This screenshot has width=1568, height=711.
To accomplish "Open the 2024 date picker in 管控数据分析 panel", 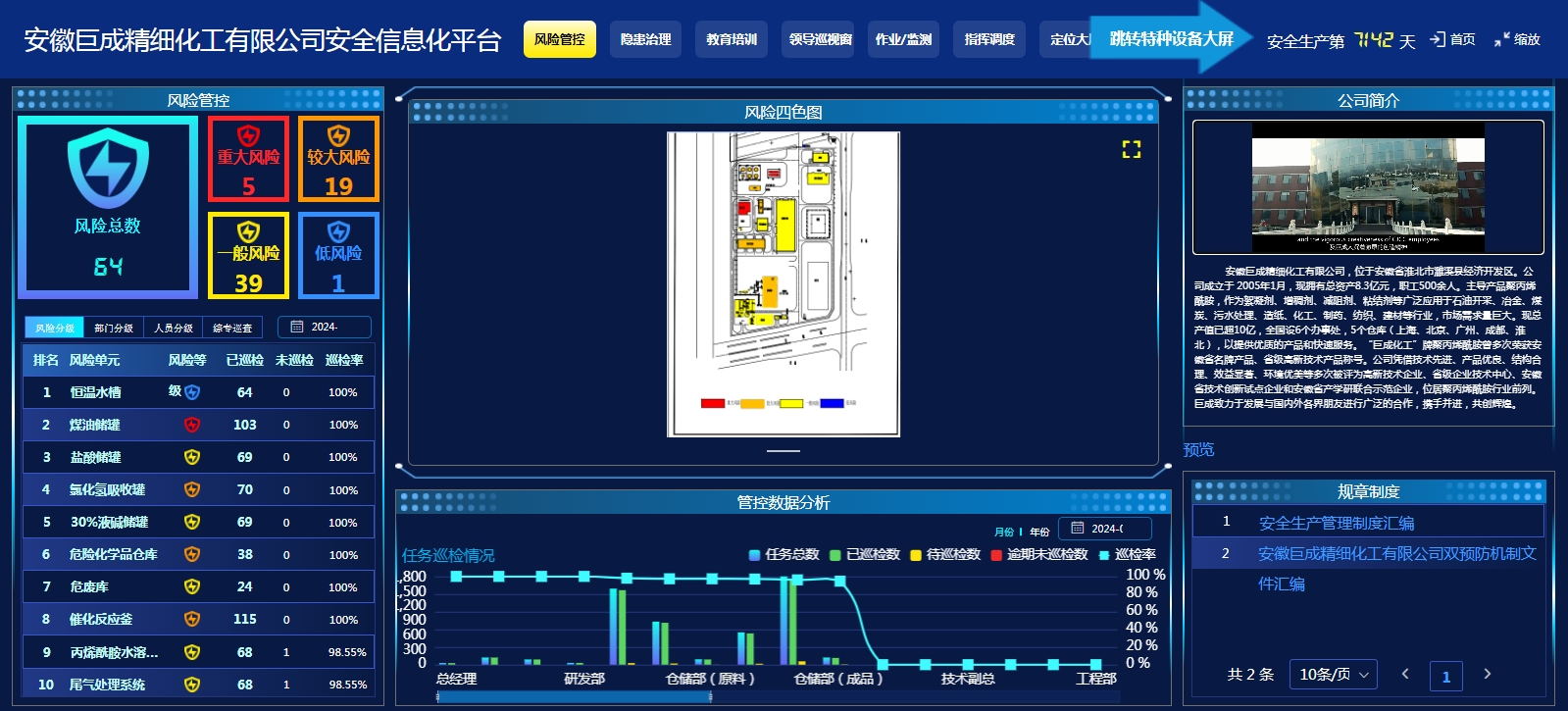I will 1105,528.
